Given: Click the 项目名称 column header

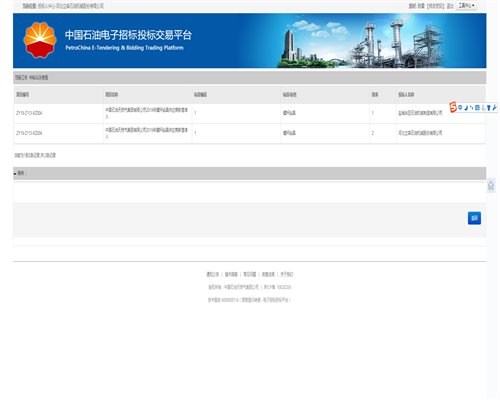Looking at the screenshot, I should (112, 95).
